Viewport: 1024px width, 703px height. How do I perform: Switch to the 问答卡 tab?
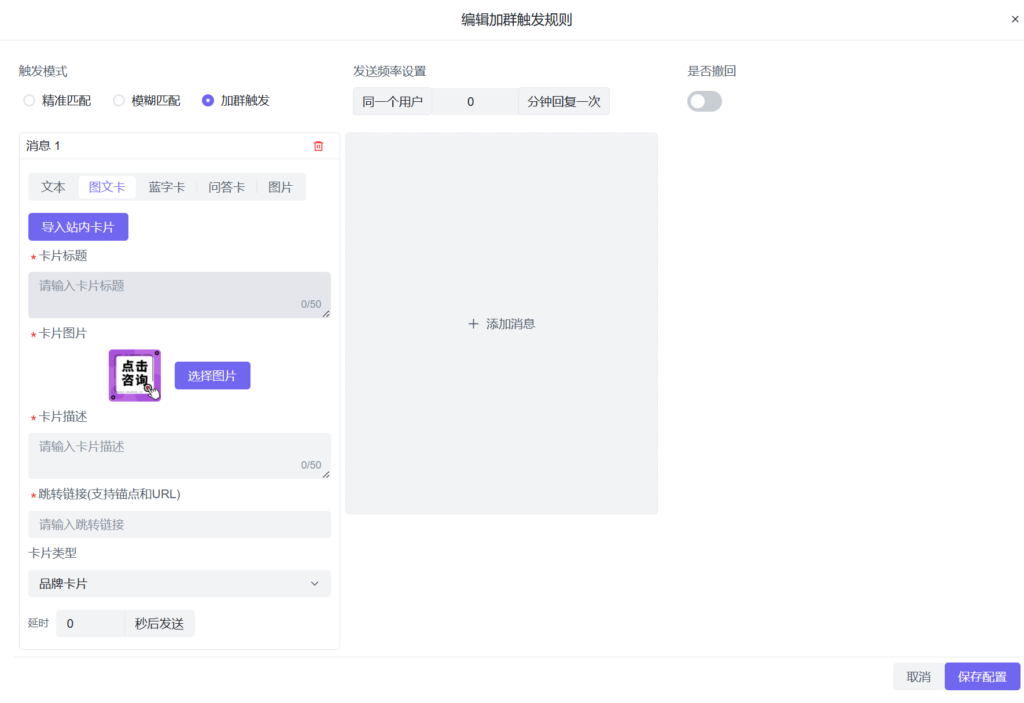pos(226,187)
